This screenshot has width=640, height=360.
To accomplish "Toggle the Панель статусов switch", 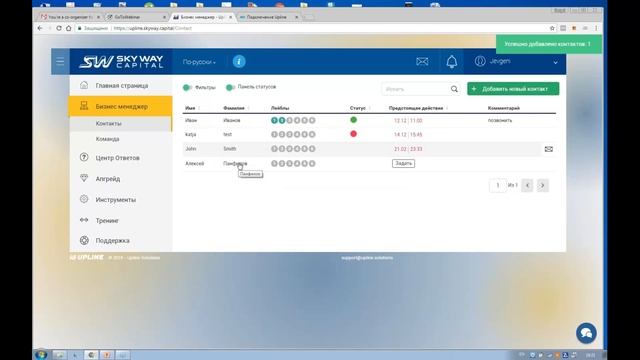I will (230, 87).
